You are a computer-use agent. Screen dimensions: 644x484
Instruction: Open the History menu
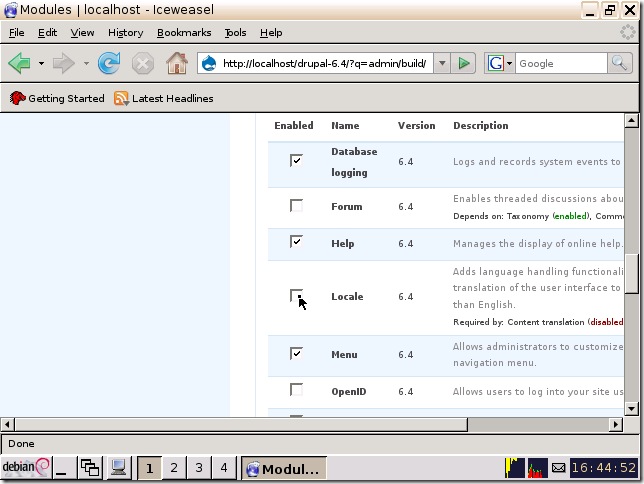tap(125, 32)
